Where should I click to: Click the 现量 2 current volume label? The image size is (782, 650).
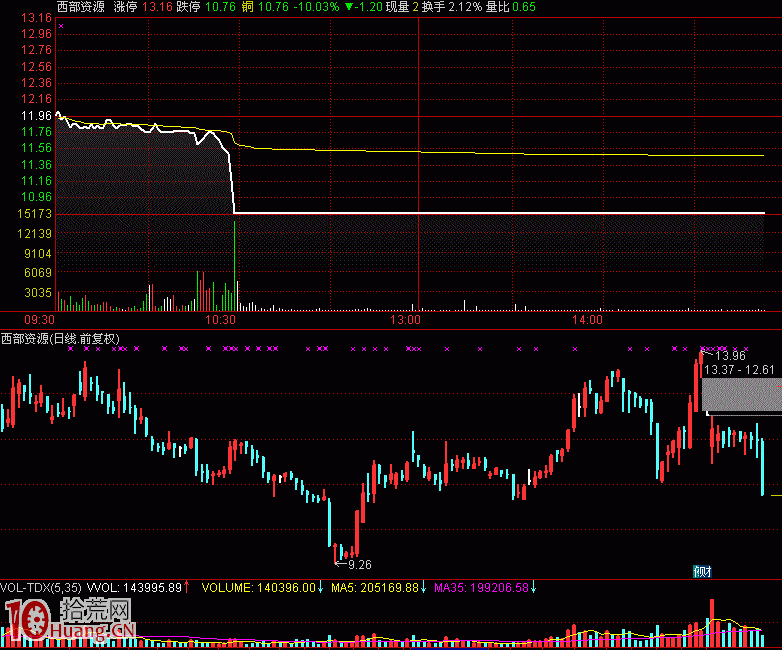click(402, 7)
